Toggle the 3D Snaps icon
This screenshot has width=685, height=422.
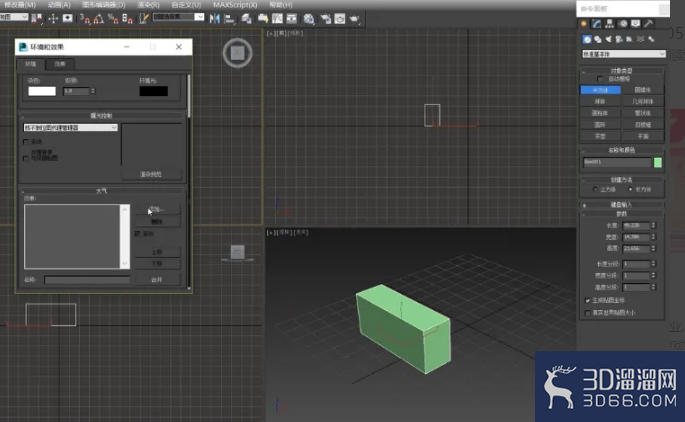[84, 18]
